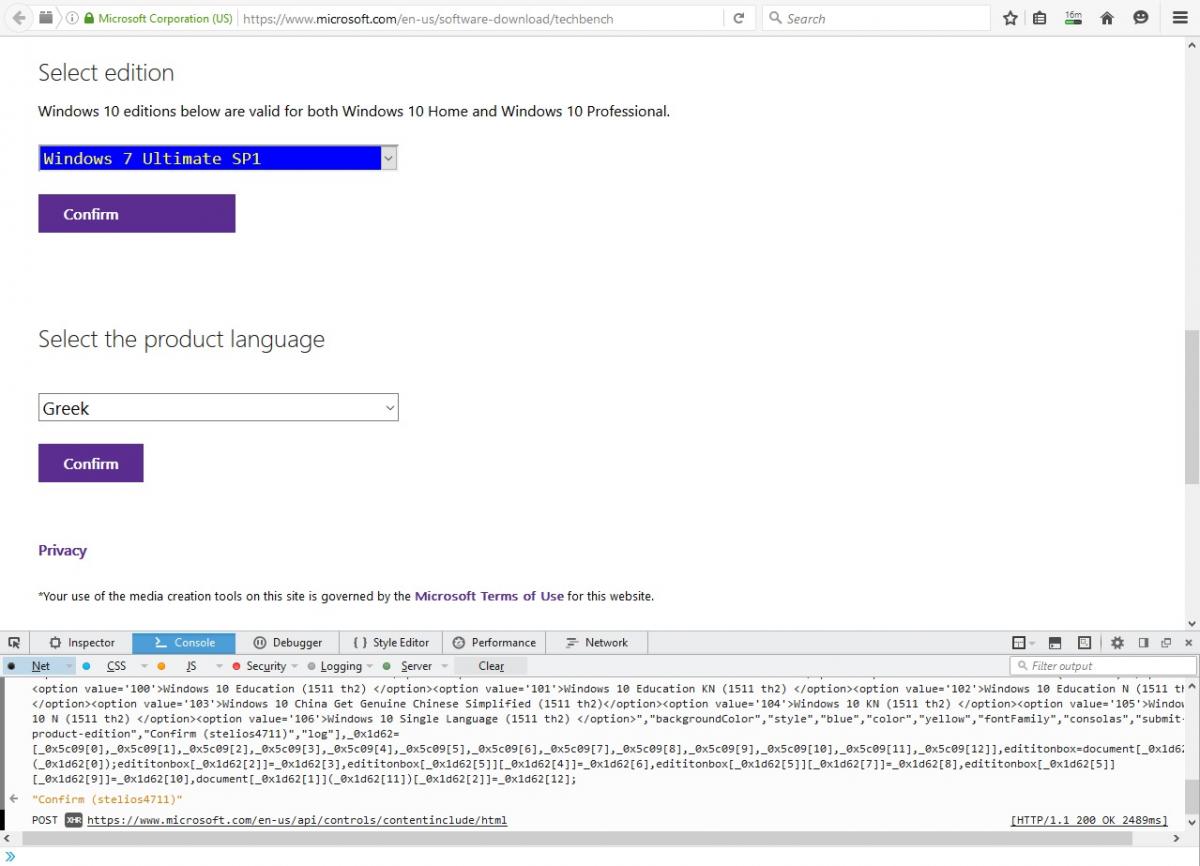The width and height of the screenshot is (1200, 866).
Task: Switch to the Inspector tab
Action: [82, 643]
